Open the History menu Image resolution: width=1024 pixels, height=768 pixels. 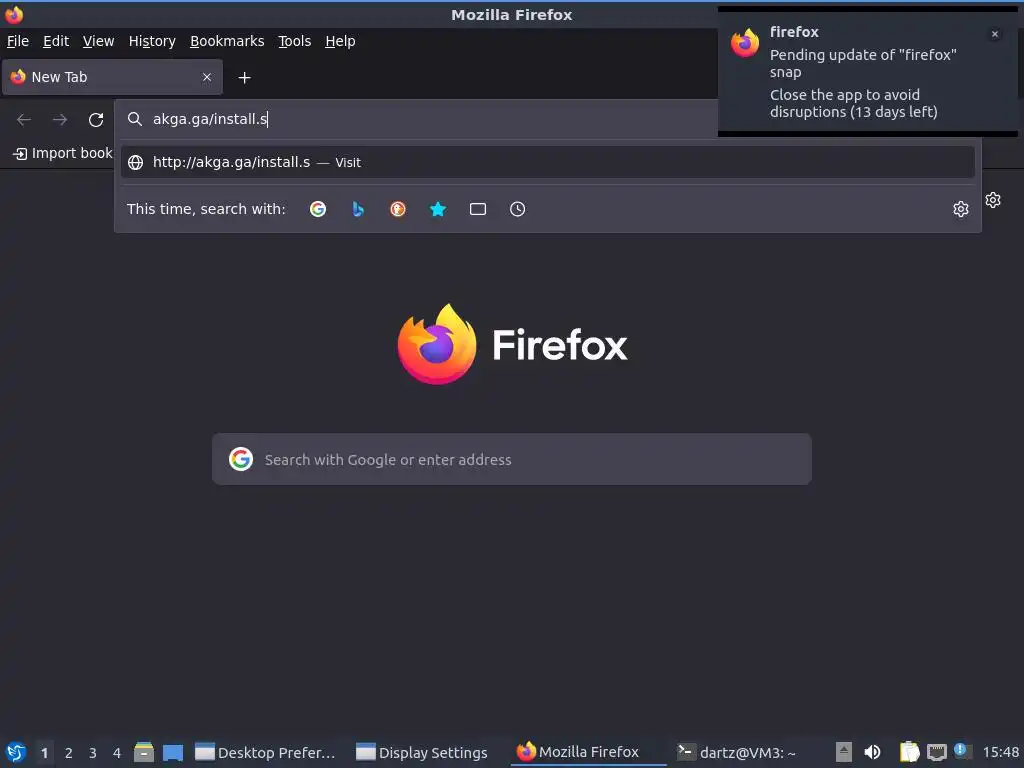coord(152,41)
